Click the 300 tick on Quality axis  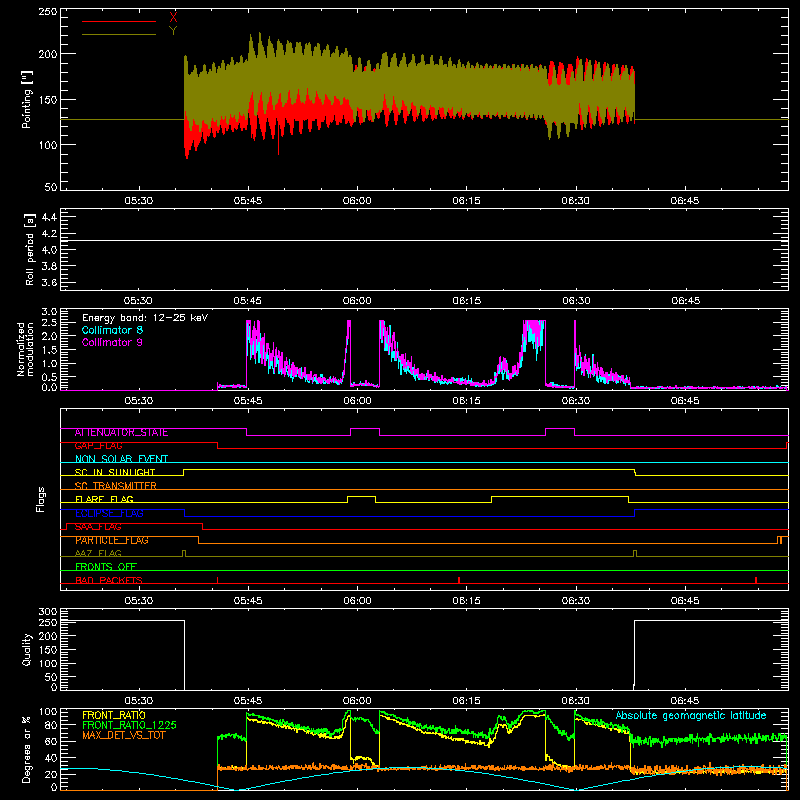(48, 612)
